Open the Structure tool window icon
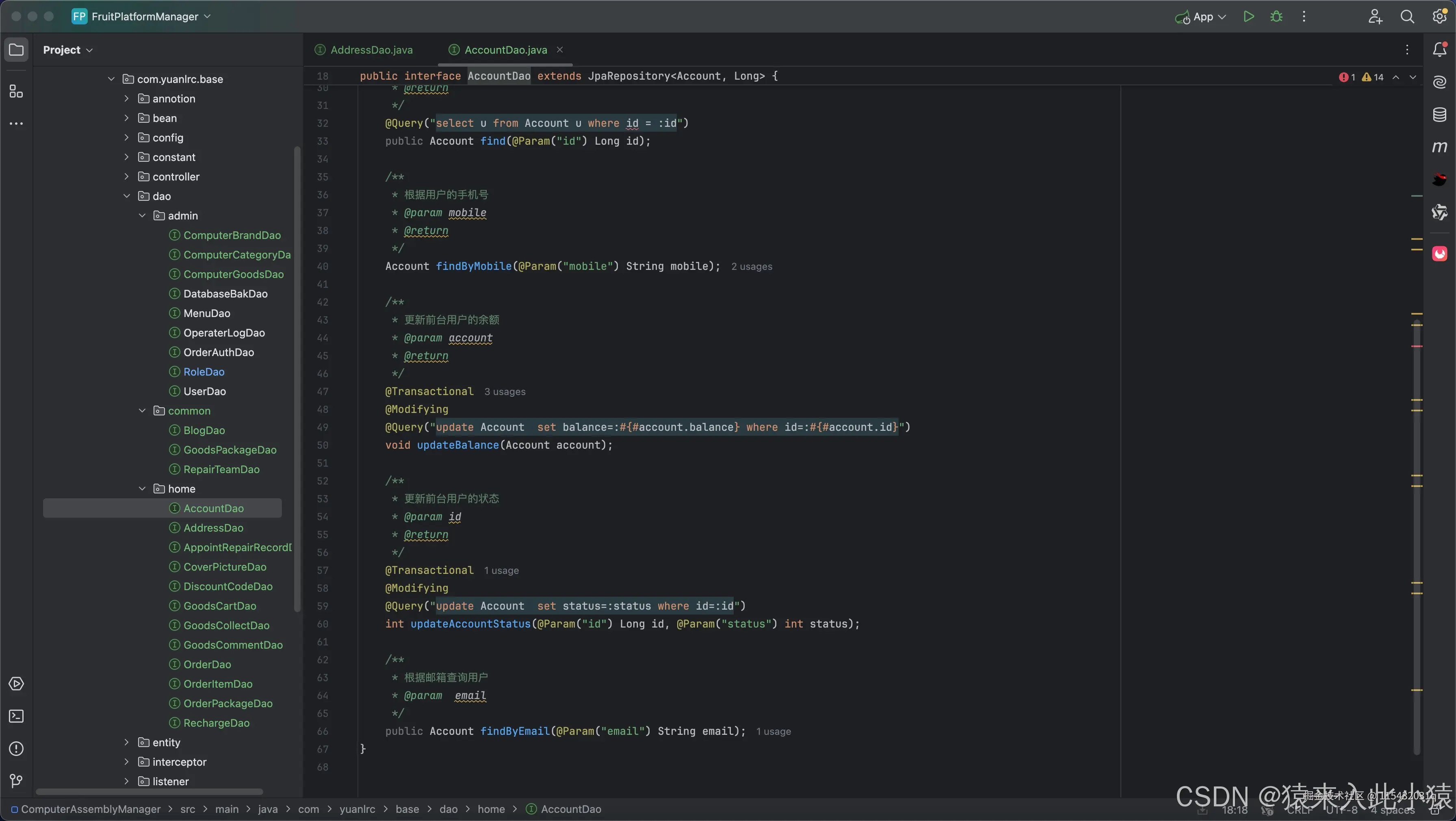 16,91
